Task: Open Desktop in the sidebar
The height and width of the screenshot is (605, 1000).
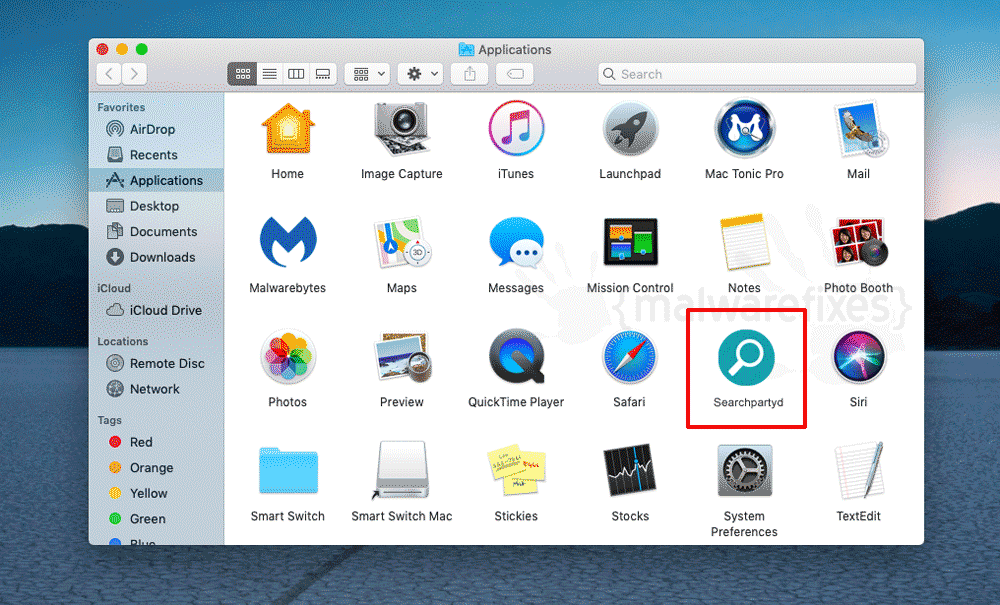Action: pyautogui.click(x=156, y=206)
